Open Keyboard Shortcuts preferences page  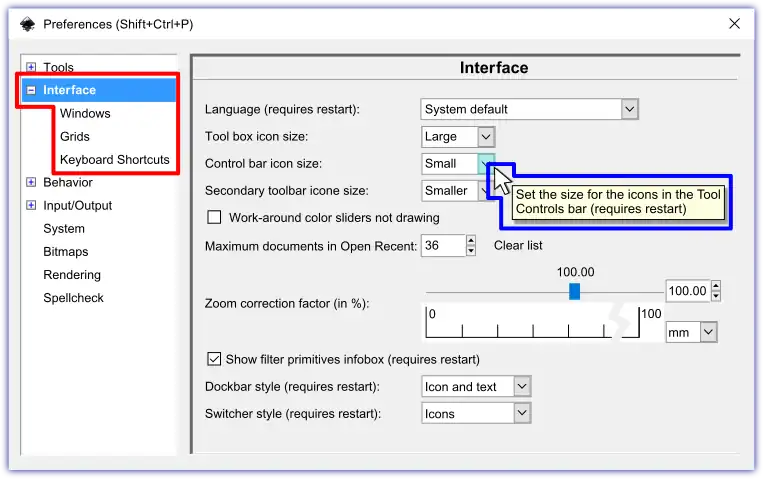114,159
